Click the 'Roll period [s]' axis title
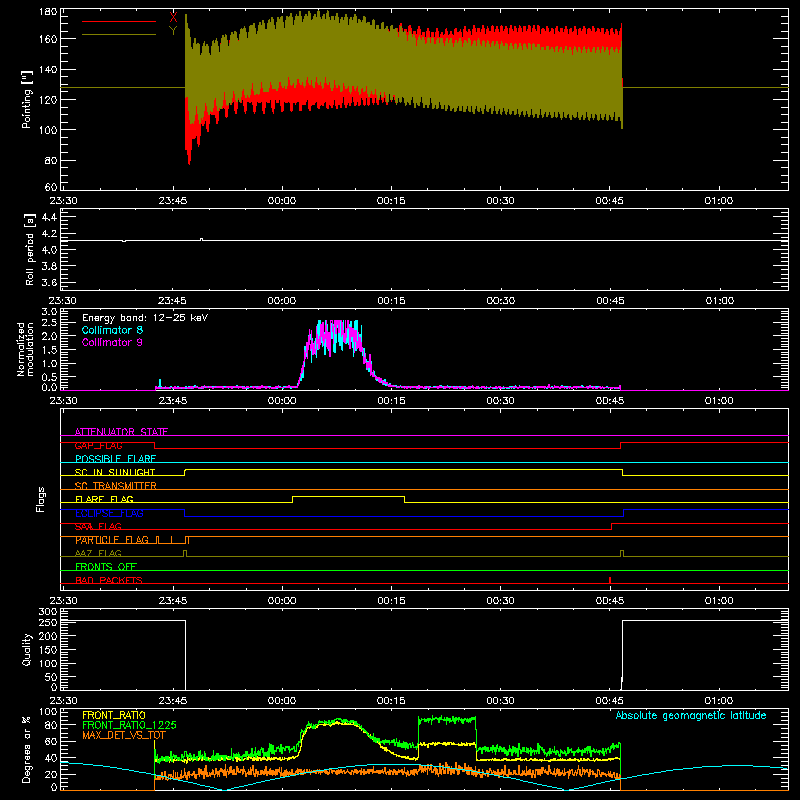800x800 pixels. (30, 249)
